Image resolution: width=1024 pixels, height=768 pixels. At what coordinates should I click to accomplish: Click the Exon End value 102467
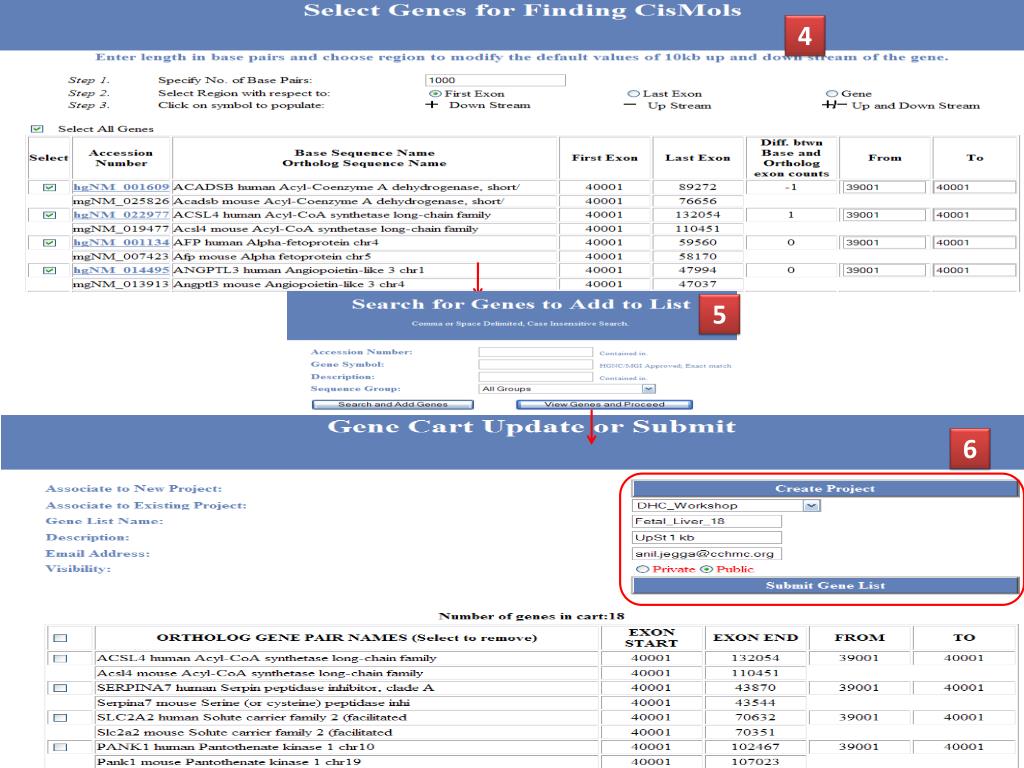(755, 746)
